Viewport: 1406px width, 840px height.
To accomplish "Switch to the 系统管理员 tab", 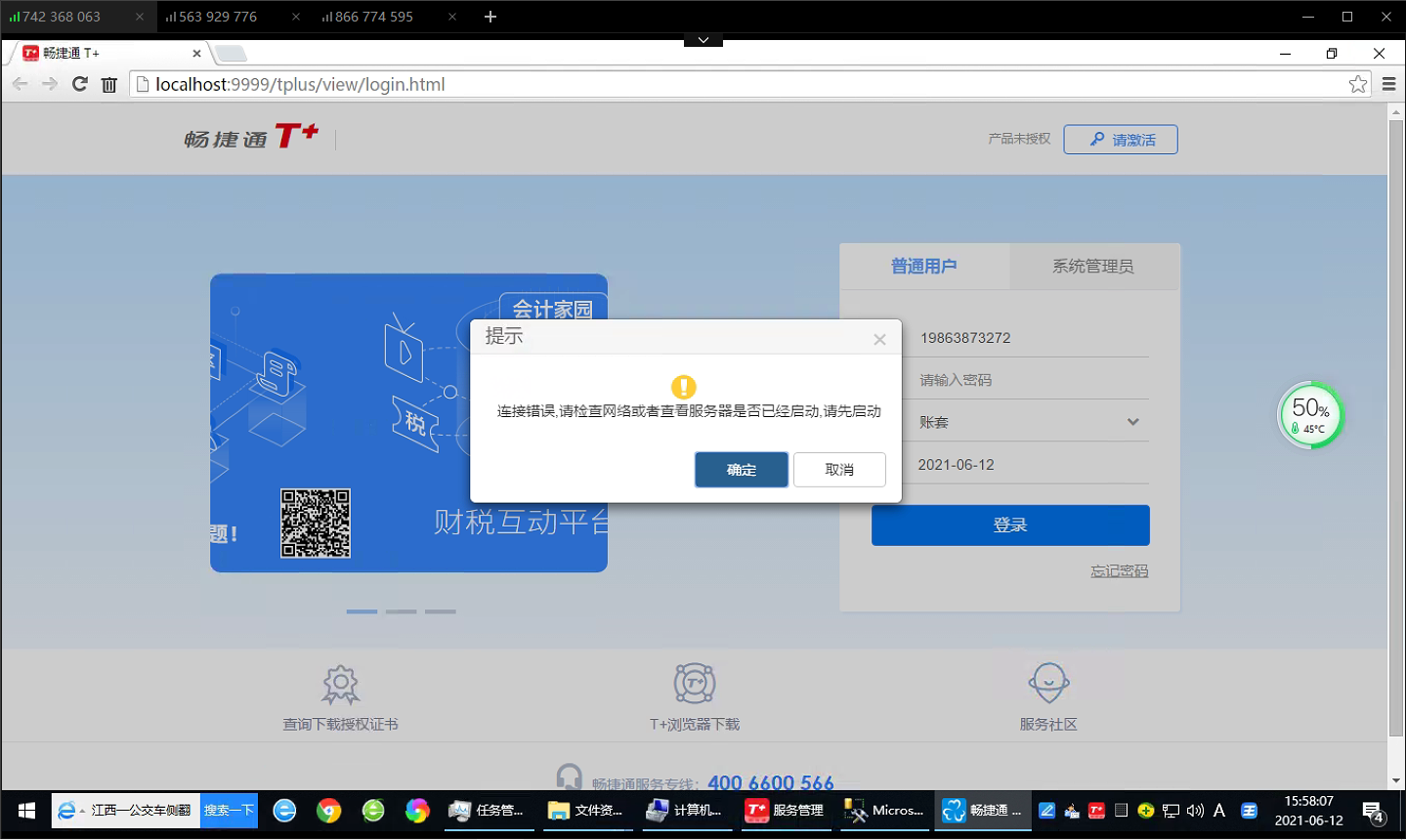I will click(1094, 266).
